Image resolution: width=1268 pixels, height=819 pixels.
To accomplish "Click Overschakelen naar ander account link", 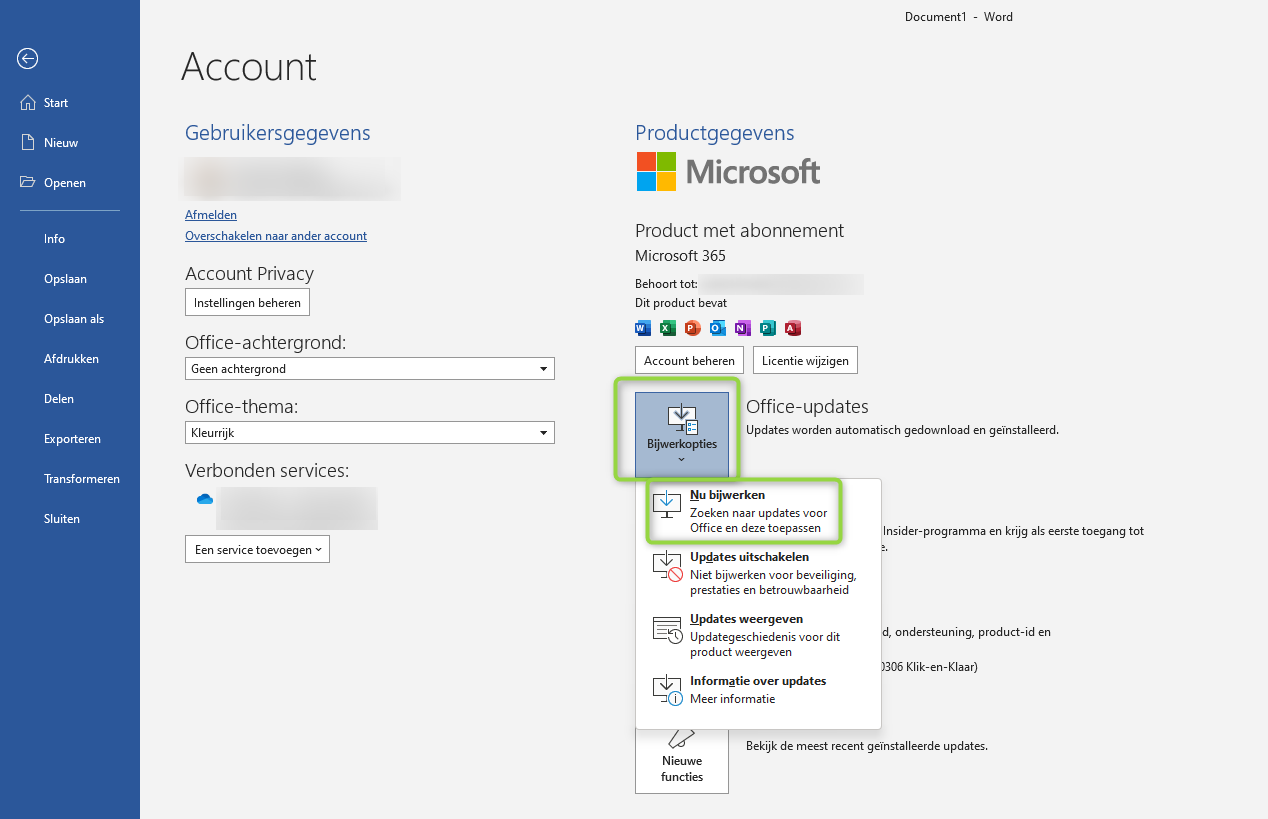I will (x=276, y=236).
